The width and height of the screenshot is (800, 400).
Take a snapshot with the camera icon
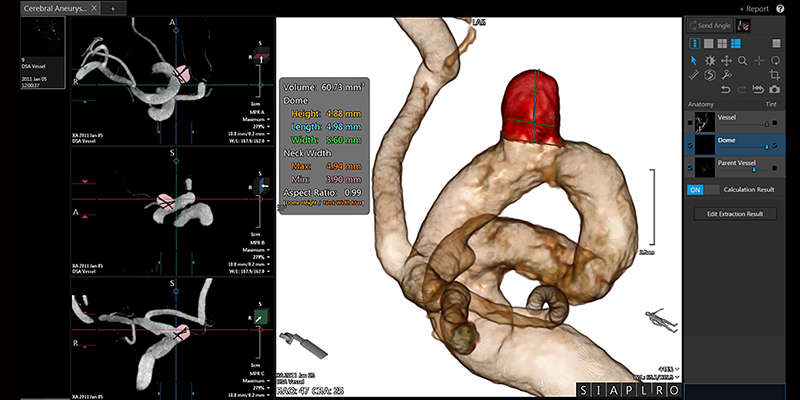tap(775, 90)
